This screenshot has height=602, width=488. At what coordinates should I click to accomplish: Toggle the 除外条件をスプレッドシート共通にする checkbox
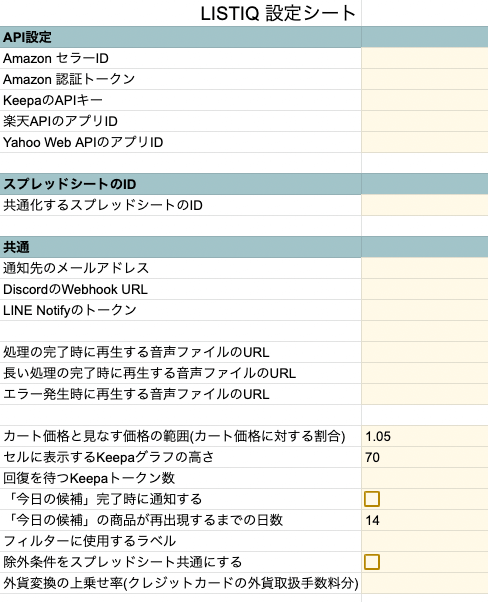(372, 562)
